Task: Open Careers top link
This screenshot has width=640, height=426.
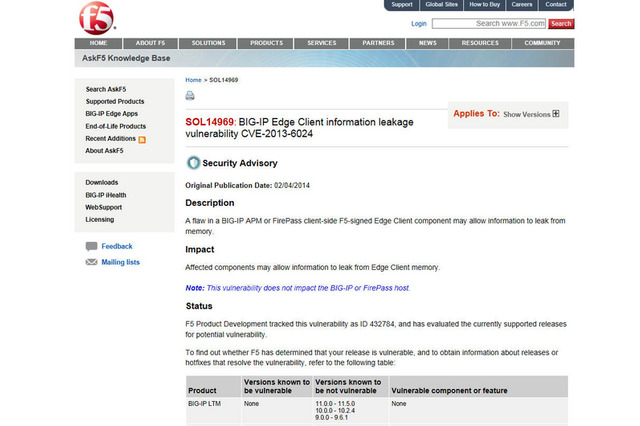Action: click(522, 4)
